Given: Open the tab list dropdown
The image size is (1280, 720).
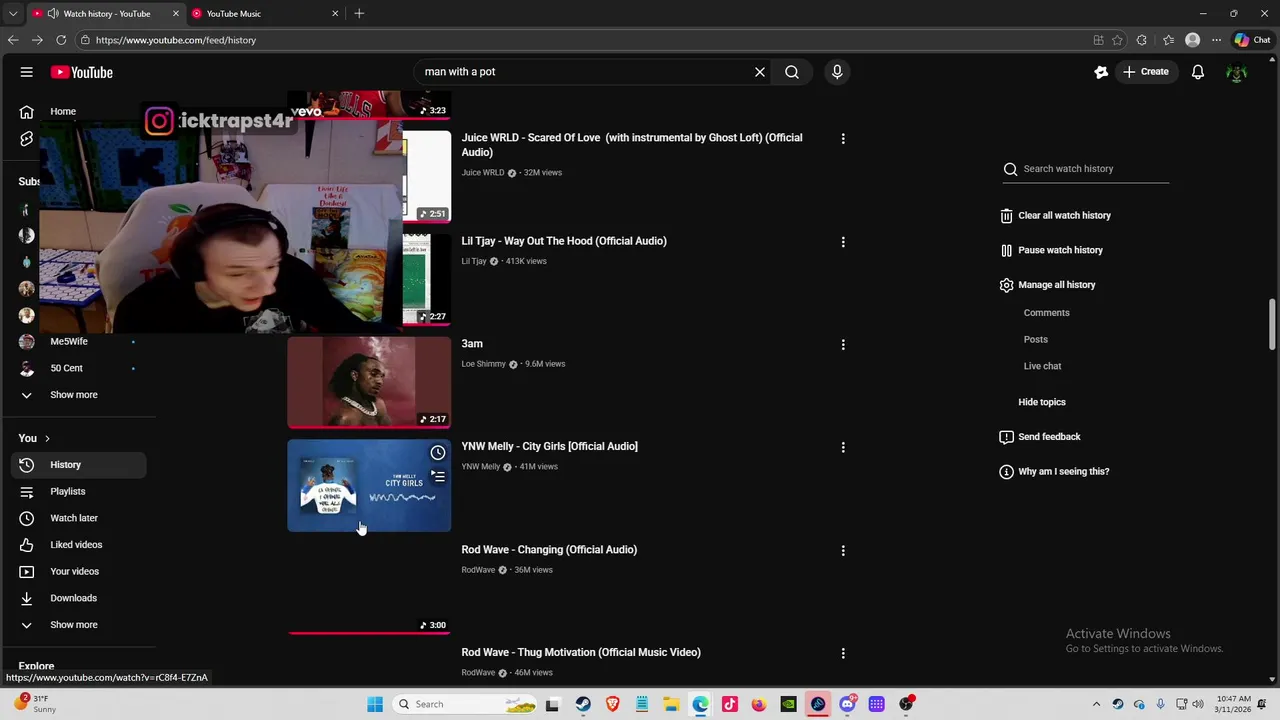Looking at the screenshot, I should 13,14.
